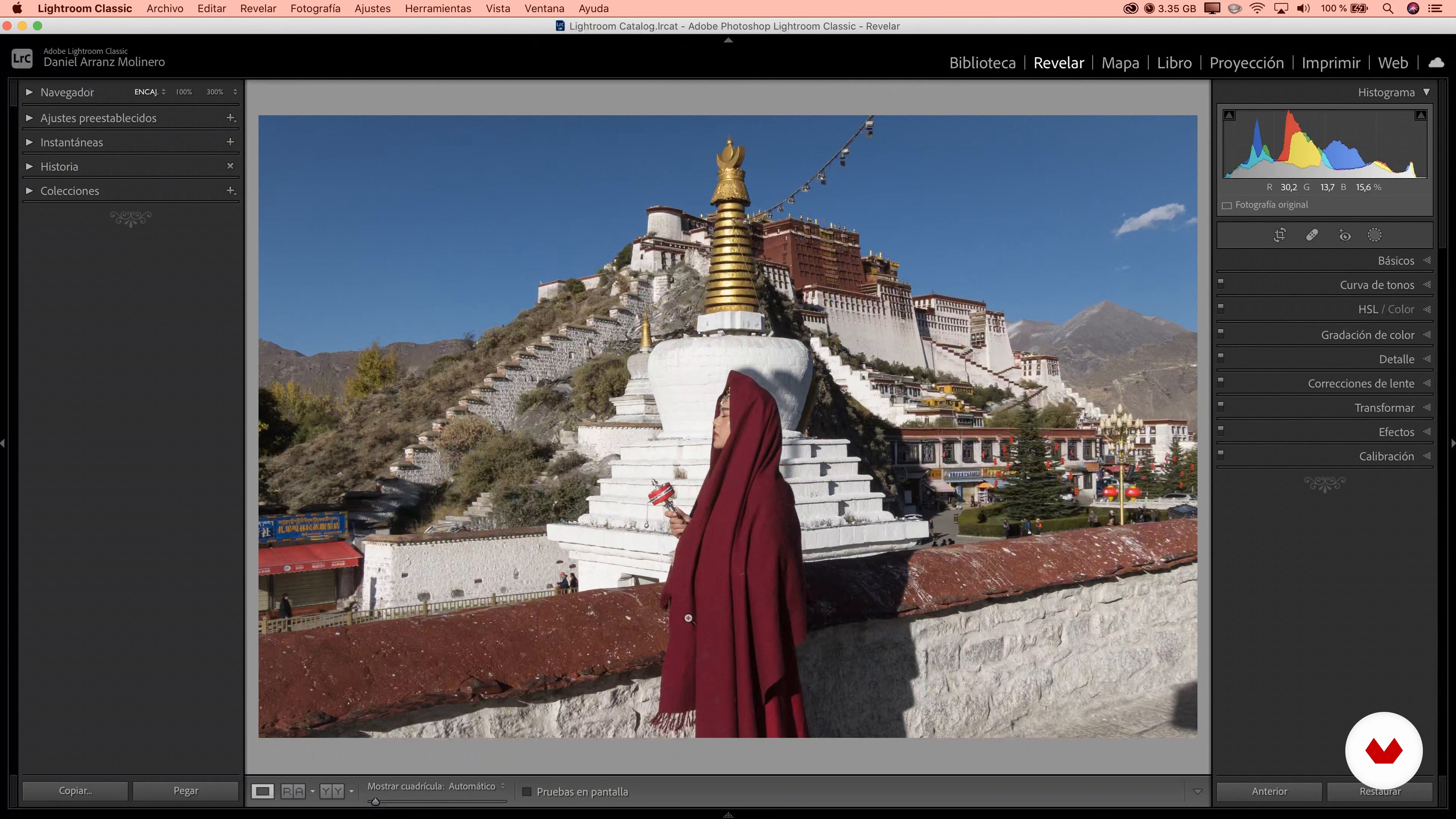
Task: Open the Revelar menu in menu bar
Action: pos(258,8)
